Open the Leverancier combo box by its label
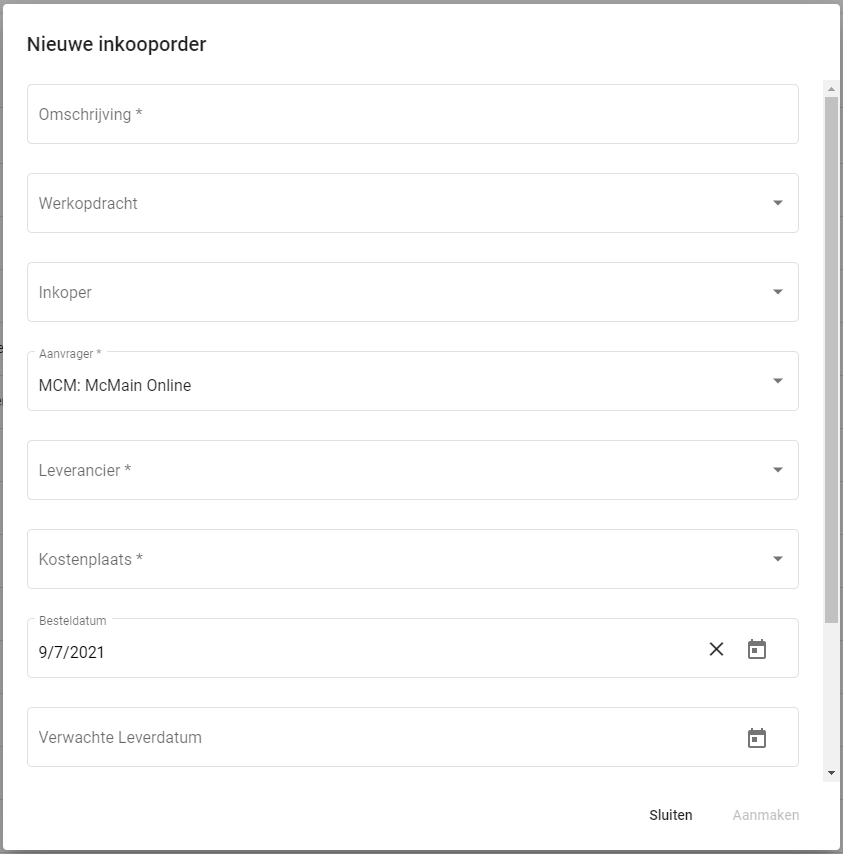 (85, 470)
